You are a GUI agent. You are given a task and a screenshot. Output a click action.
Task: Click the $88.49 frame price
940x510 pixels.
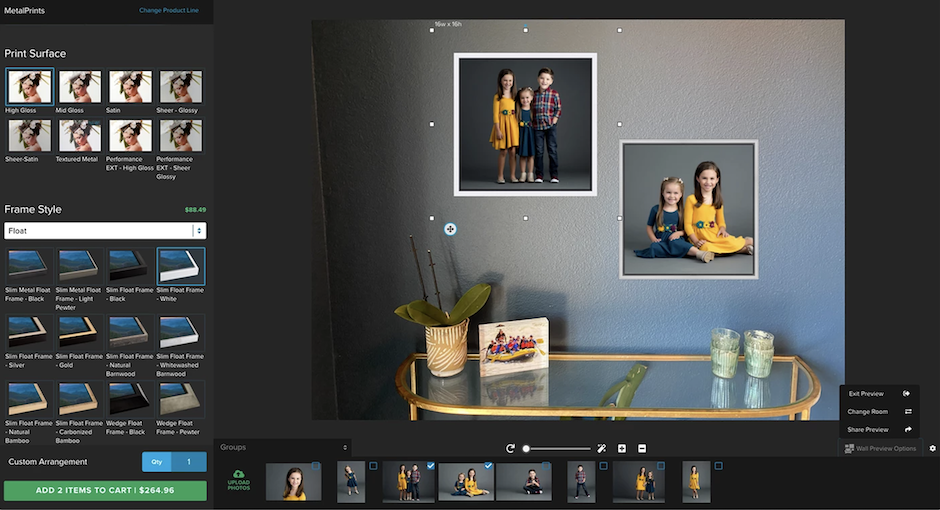point(195,210)
